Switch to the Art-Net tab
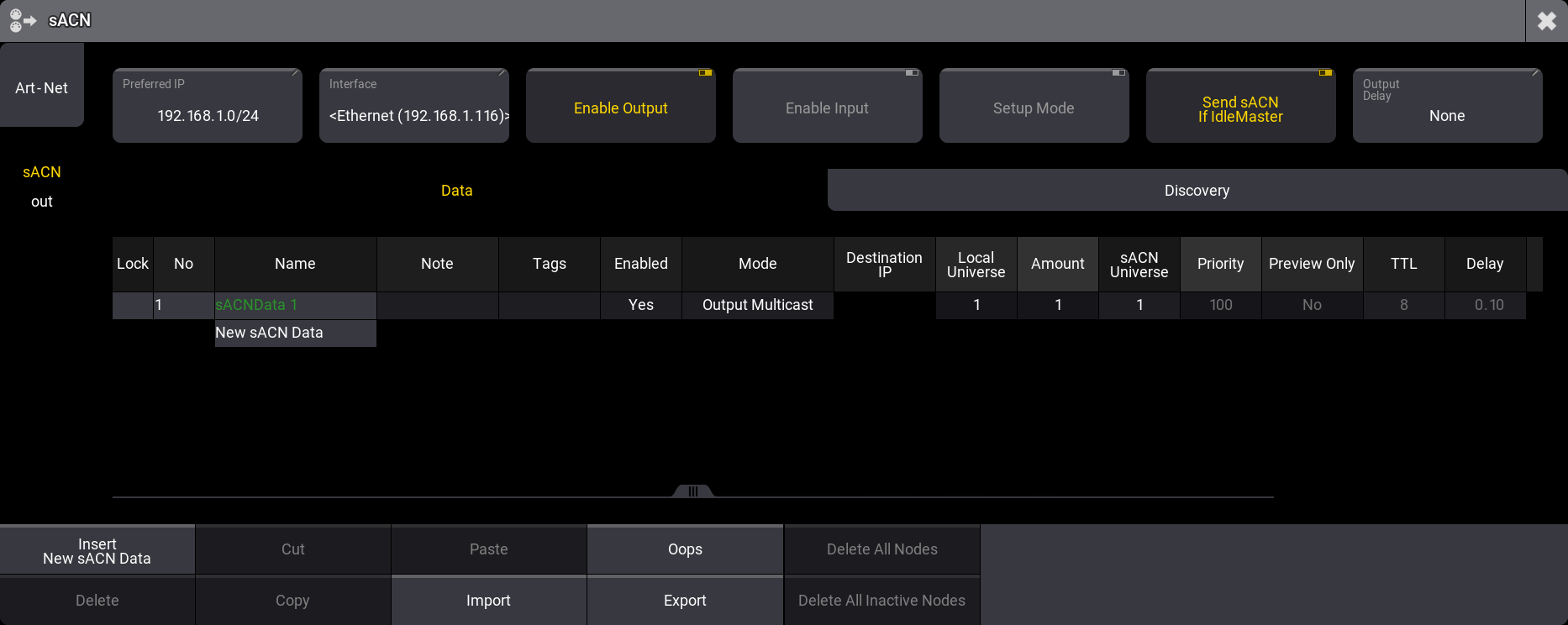Screen dimensions: 1568x625 (41, 87)
